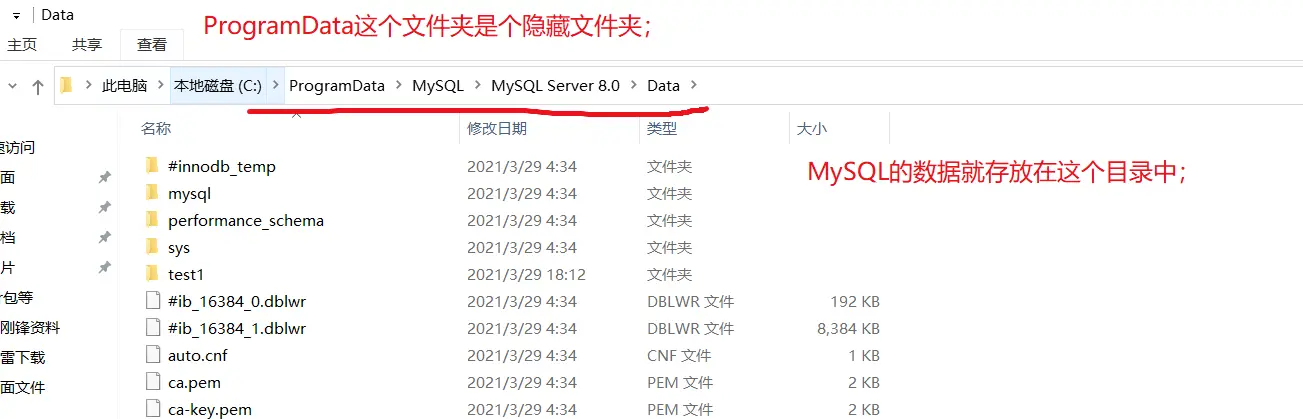The height and width of the screenshot is (419, 1303).
Task: Select file name #ib_16384_1.dblwr
Action: (x=237, y=328)
